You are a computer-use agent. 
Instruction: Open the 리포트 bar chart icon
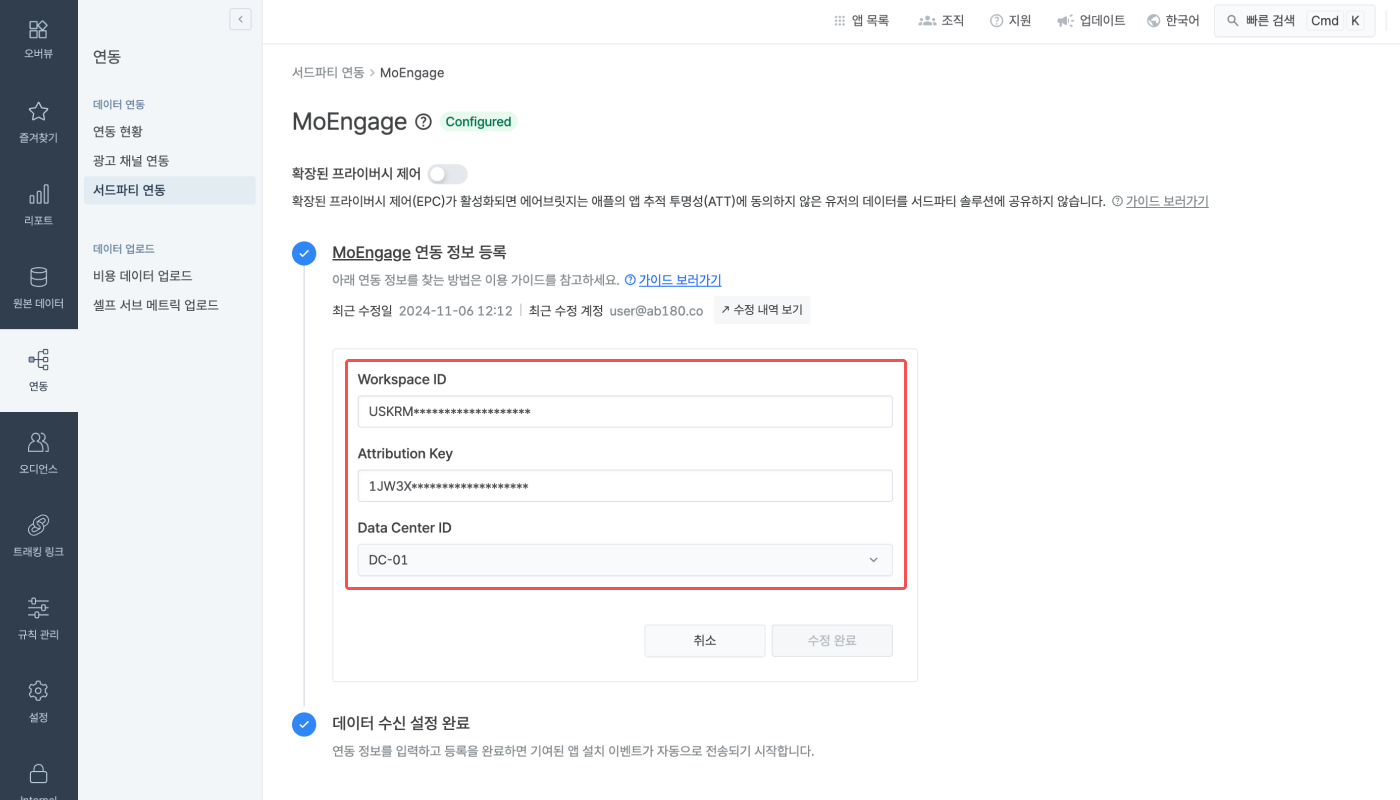click(38, 194)
